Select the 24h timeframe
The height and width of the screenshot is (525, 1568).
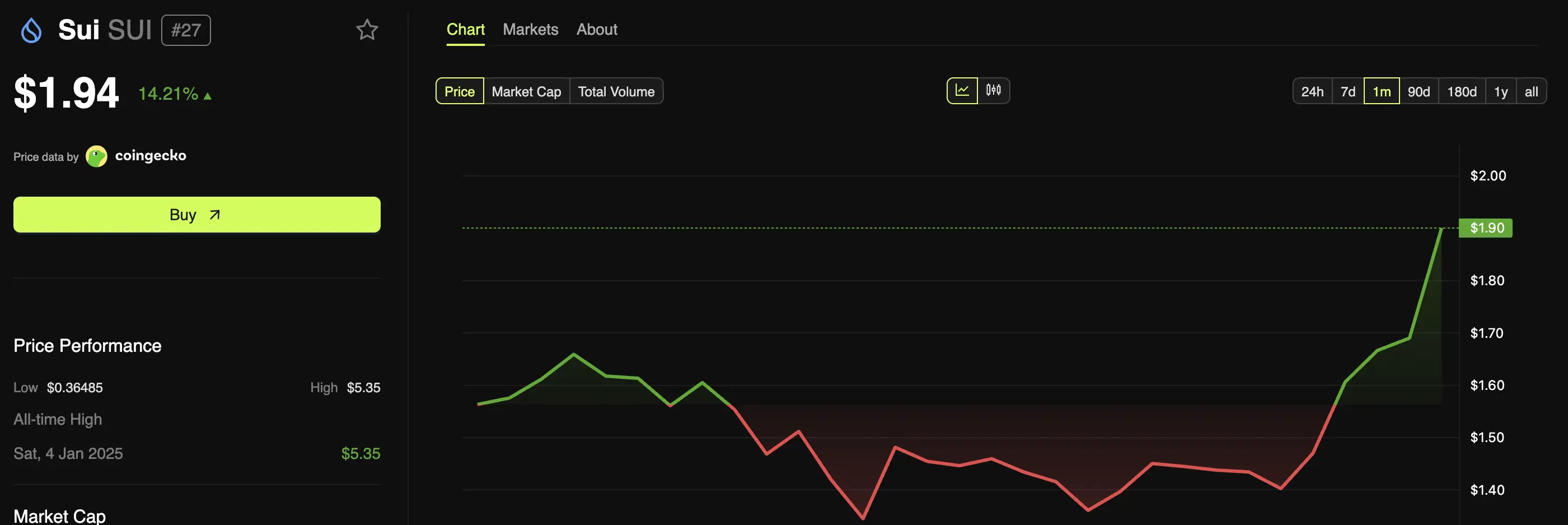click(x=1312, y=91)
